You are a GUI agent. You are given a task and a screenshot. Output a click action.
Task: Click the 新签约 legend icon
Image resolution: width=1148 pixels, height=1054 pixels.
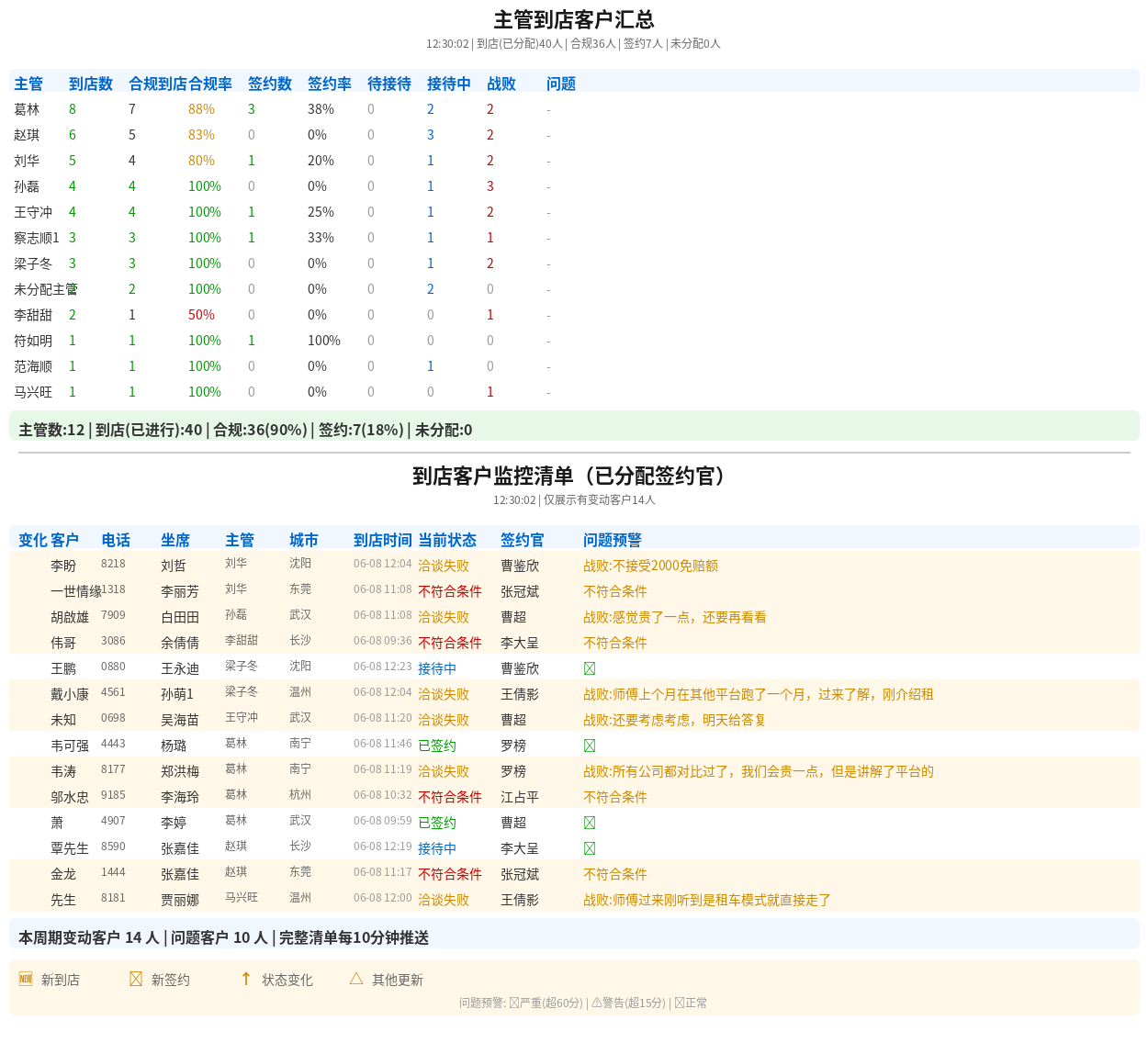pos(136,979)
